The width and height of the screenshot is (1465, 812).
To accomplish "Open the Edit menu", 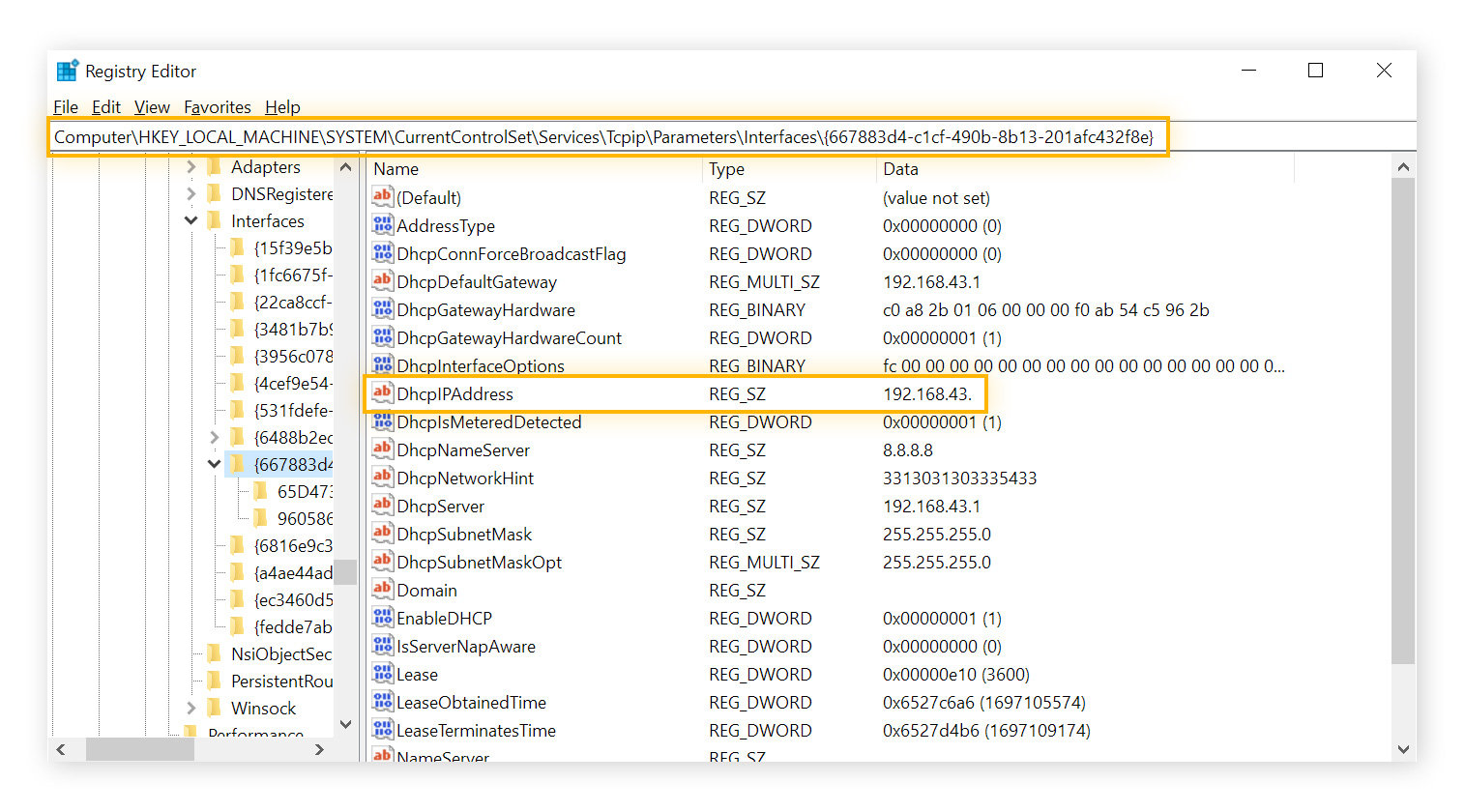I will click(106, 106).
